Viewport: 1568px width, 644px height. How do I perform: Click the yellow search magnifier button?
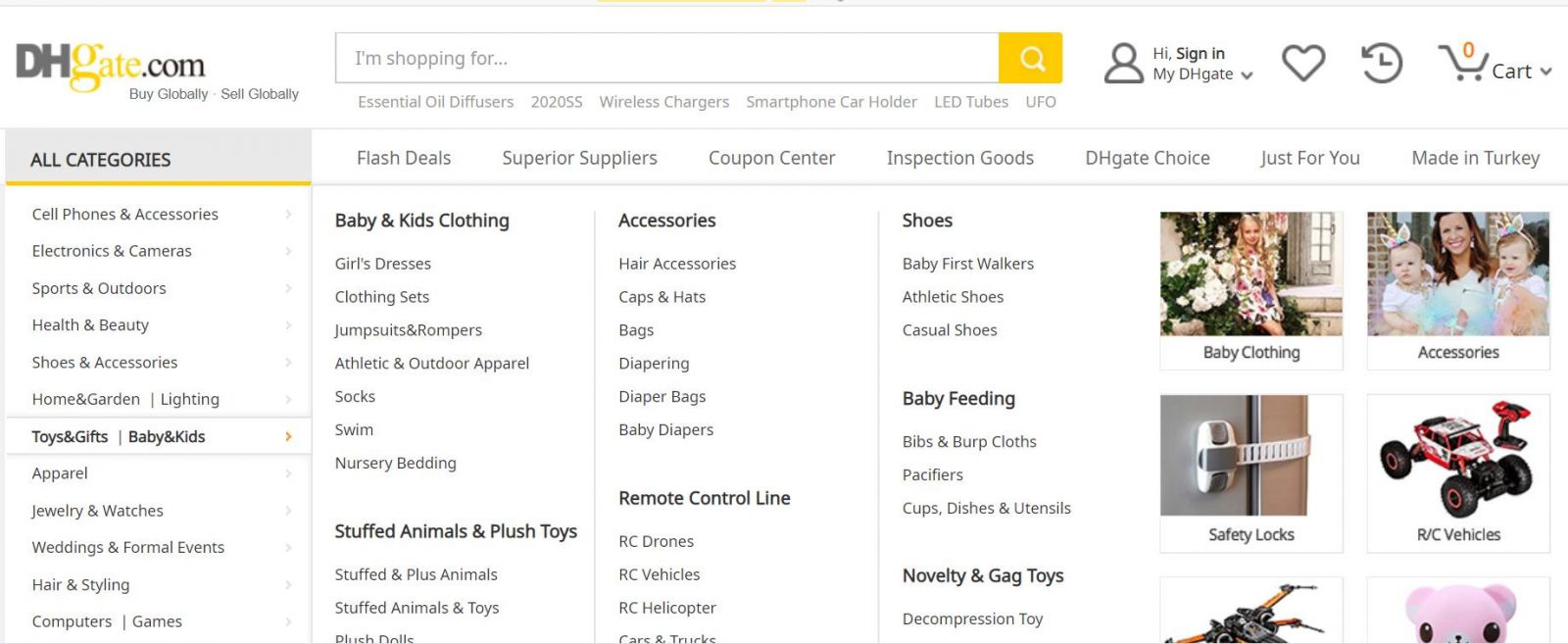1030,58
